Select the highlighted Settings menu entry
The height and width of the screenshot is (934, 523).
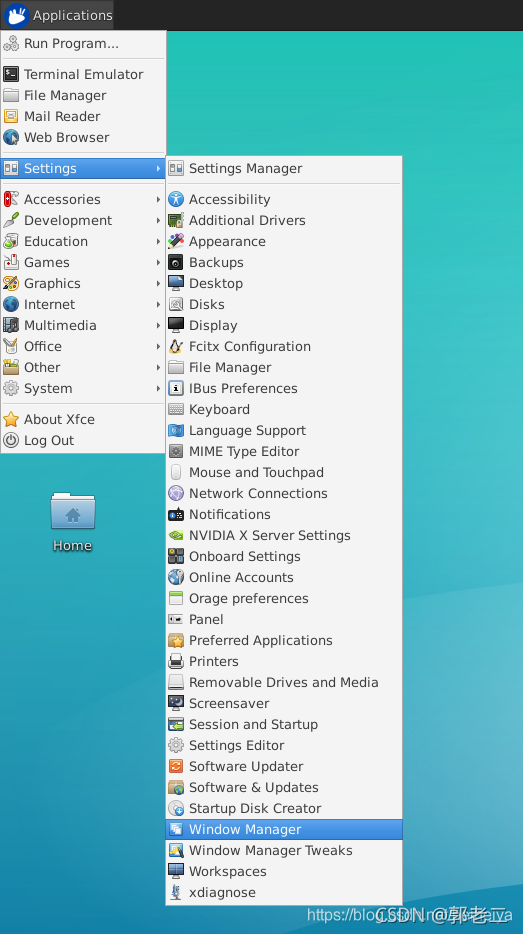click(83, 169)
